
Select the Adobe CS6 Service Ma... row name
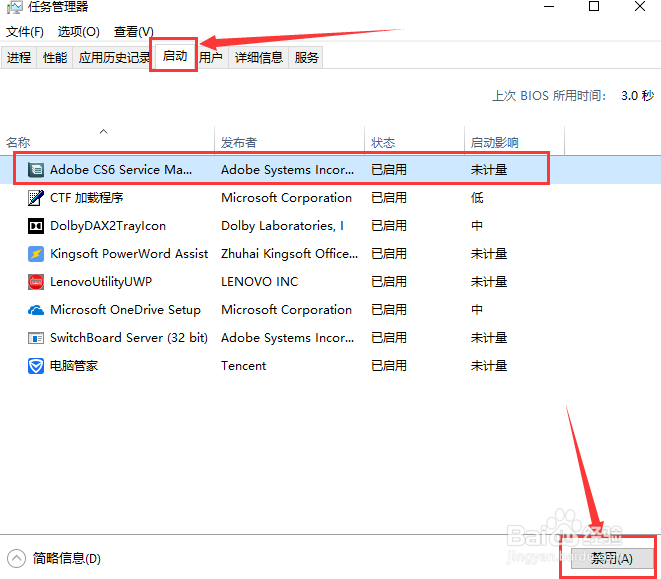(x=121, y=170)
